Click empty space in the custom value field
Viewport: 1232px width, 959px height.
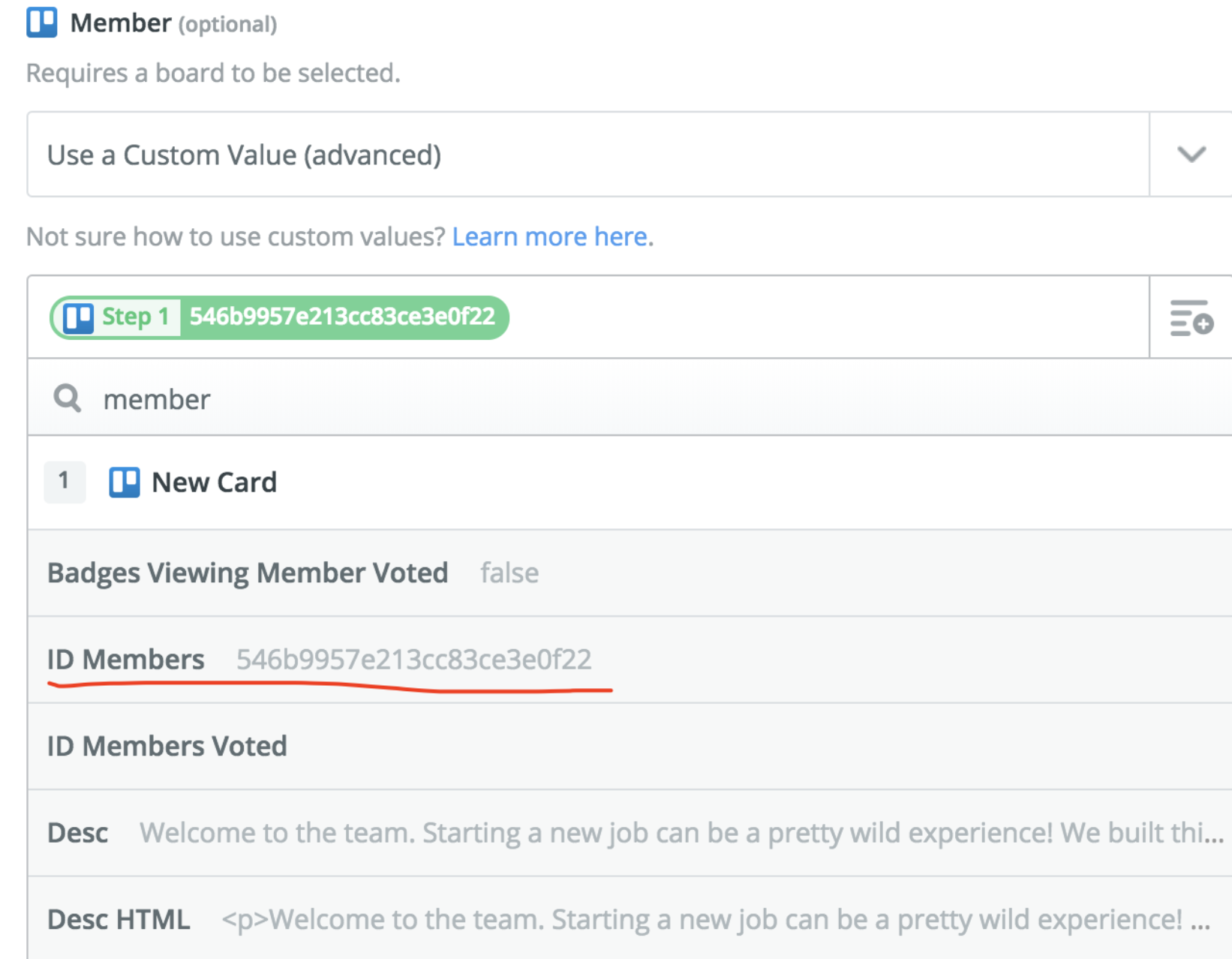click(x=825, y=317)
